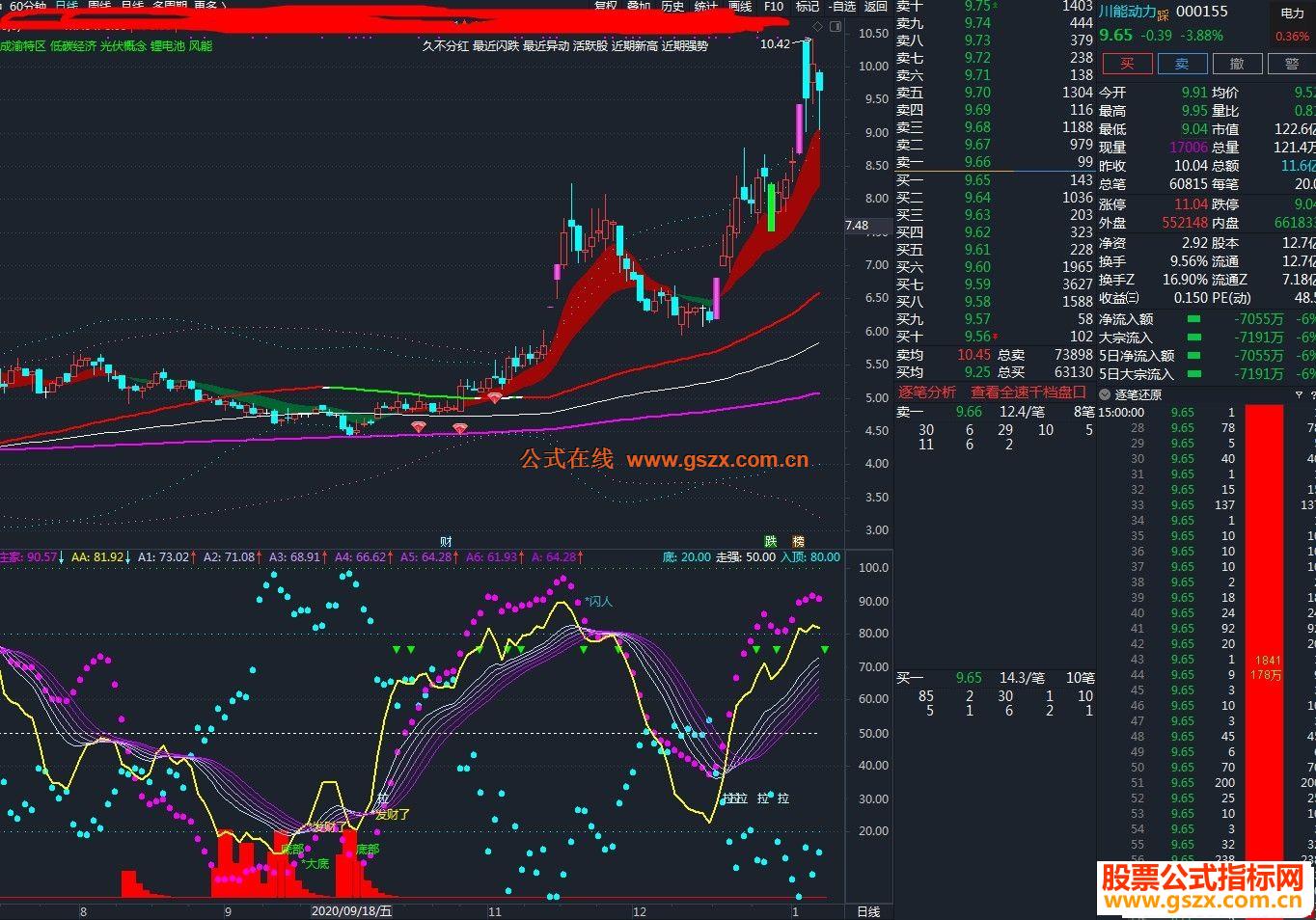Click the 15:00:00 timestamp in tick list
1316x920 pixels.
coord(1122,412)
